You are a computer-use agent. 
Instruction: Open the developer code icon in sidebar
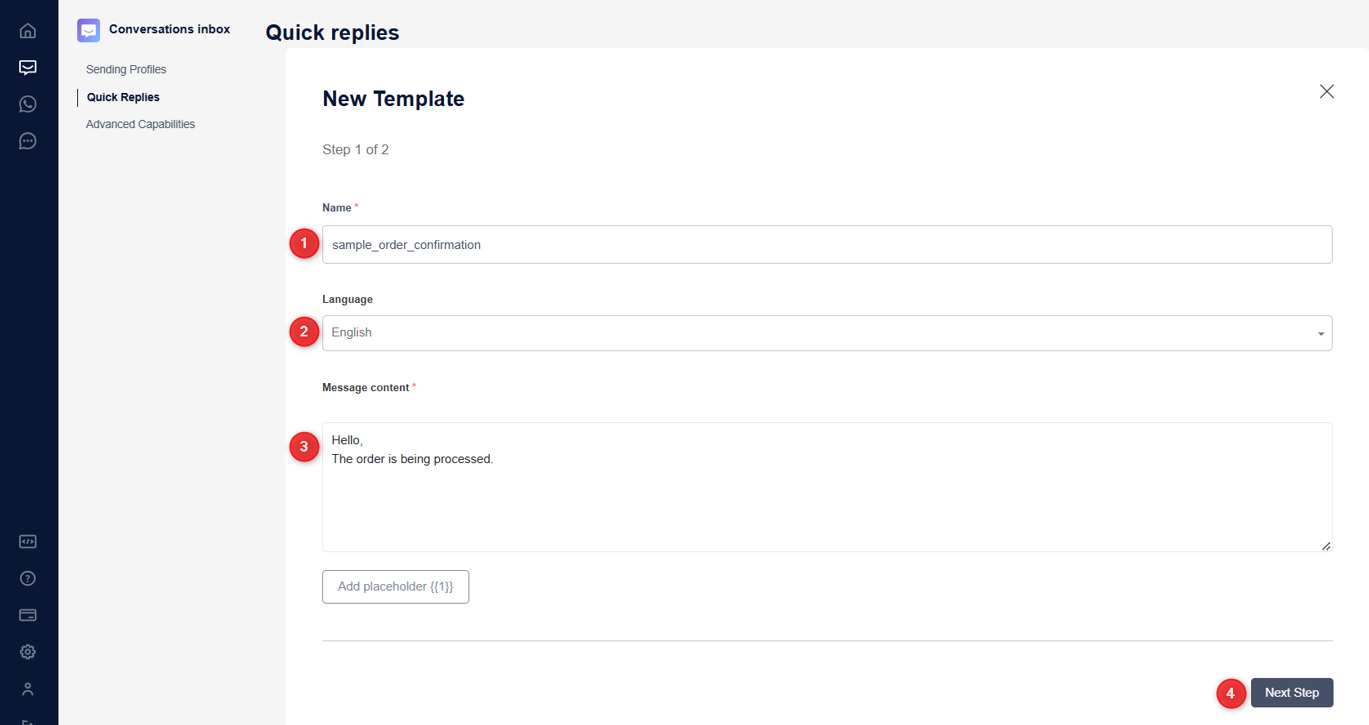(28, 542)
